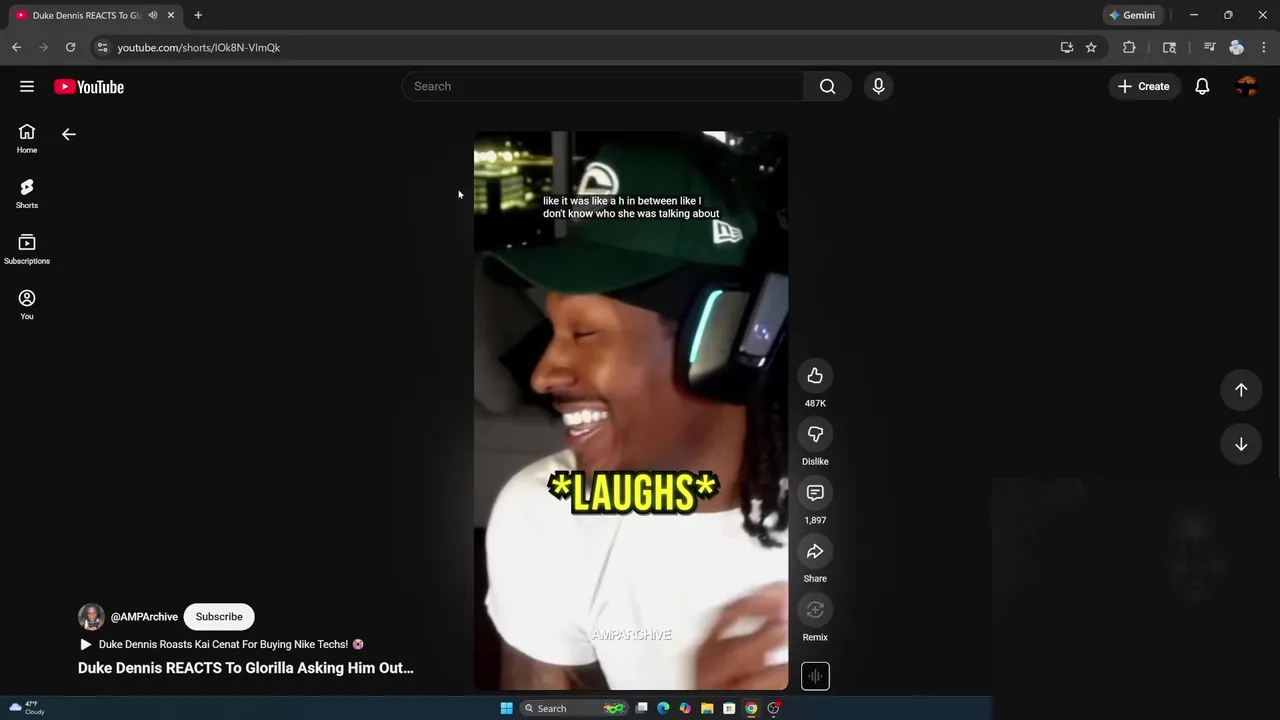The height and width of the screenshot is (720, 1280).
Task: Open the Windows Start menu
Action: point(506,708)
